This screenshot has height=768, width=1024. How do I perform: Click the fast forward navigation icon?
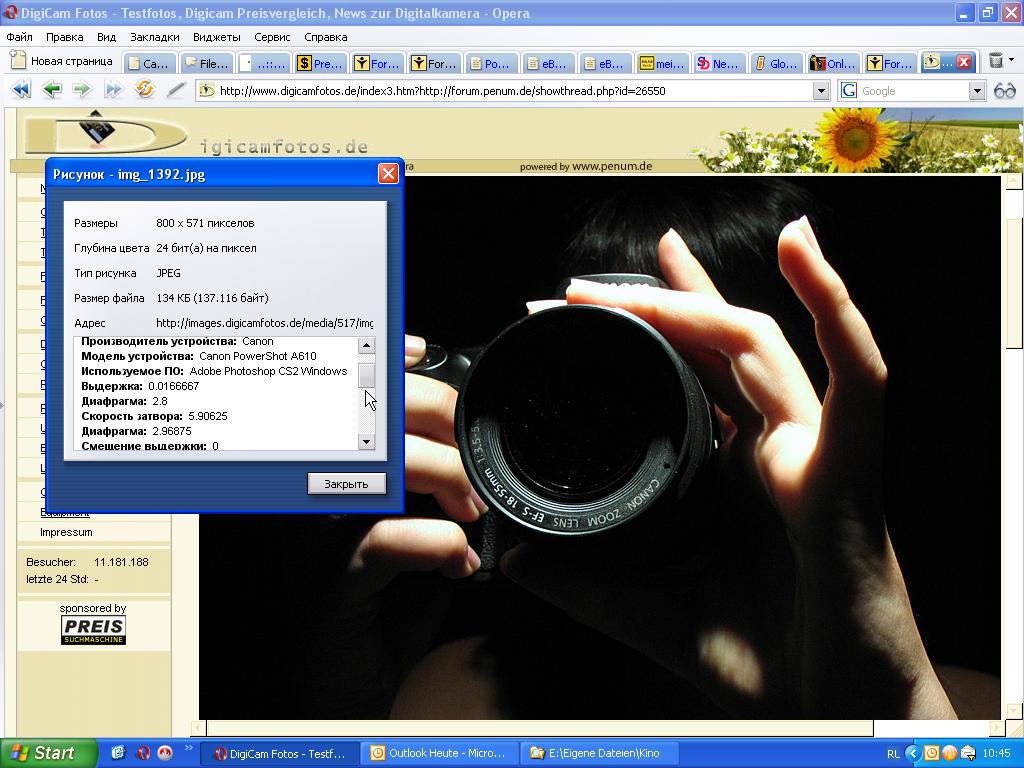pos(113,90)
